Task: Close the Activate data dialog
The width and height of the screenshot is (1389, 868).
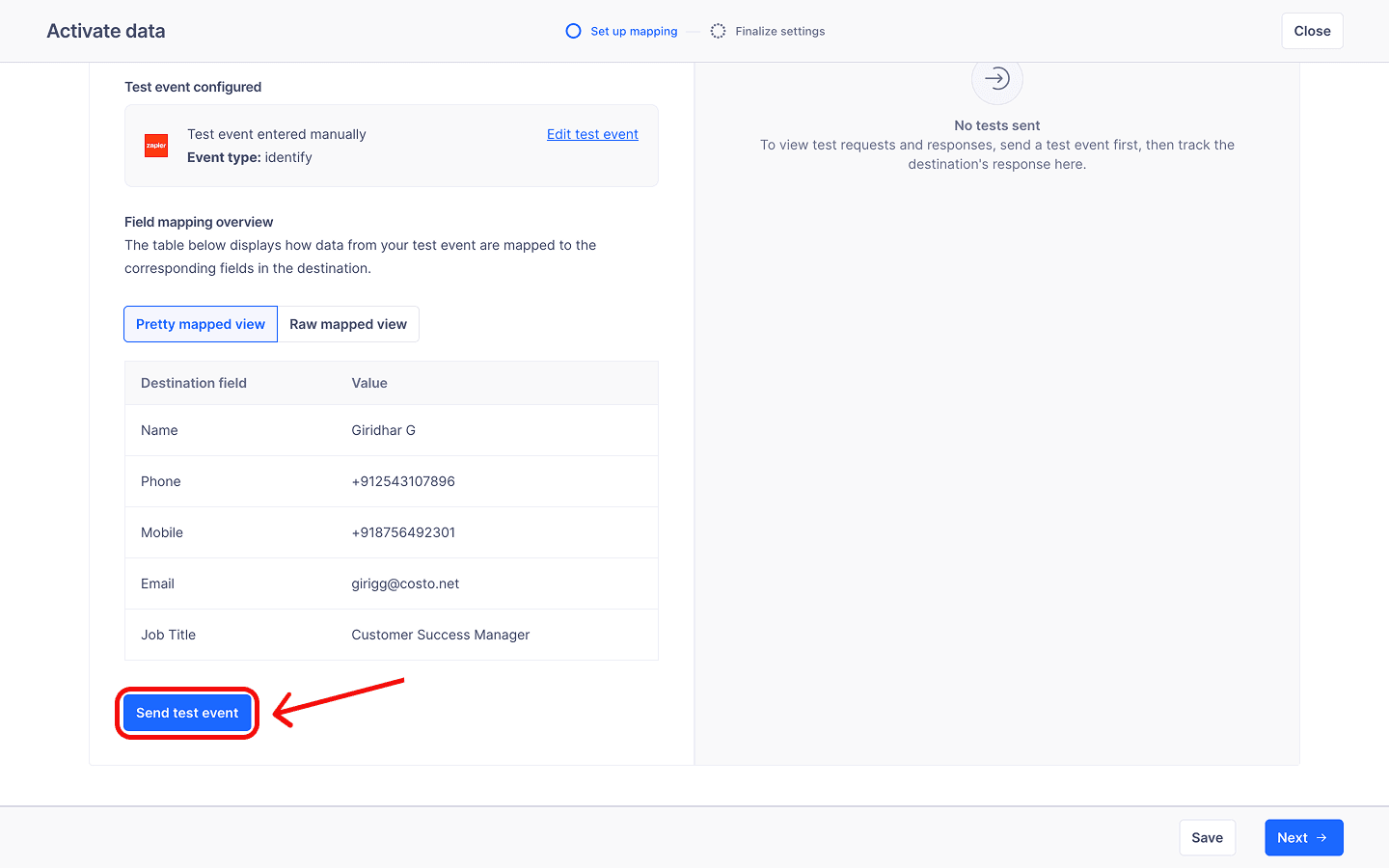Action: tap(1312, 31)
